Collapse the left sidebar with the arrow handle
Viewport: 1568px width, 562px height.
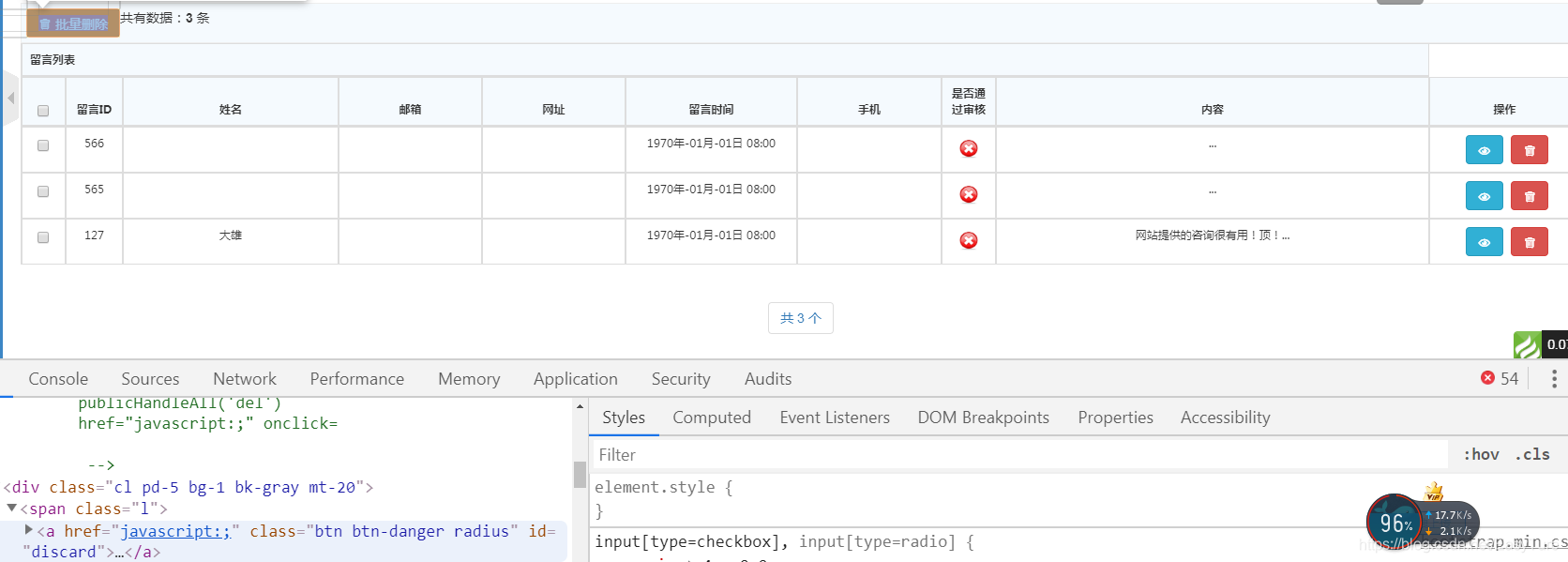[10, 98]
